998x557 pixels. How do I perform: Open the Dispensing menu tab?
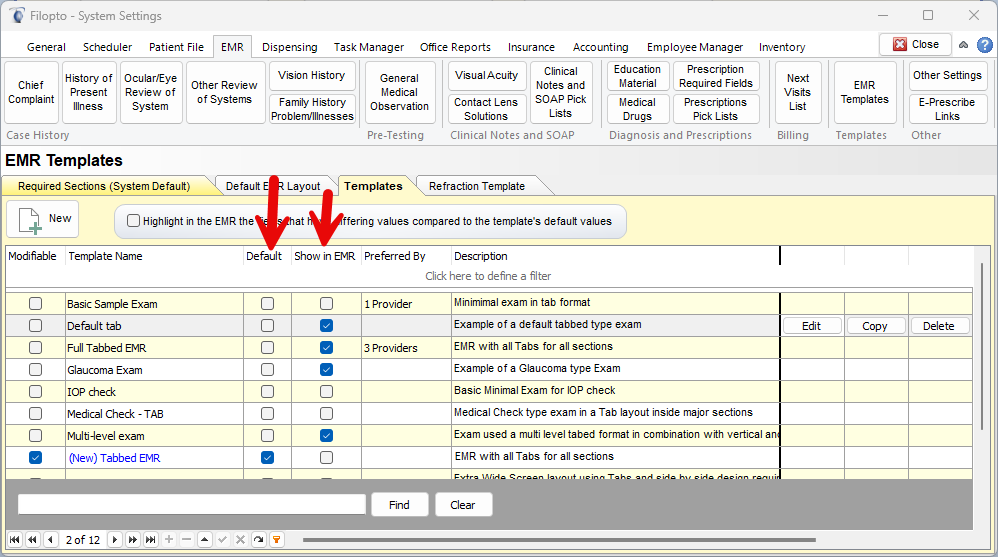[x=290, y=47]
